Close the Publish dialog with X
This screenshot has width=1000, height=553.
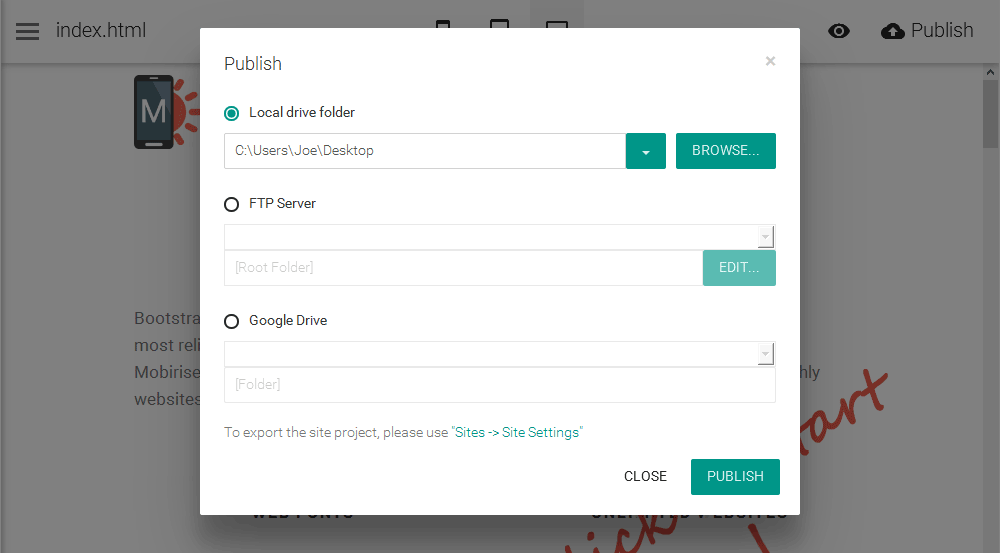pyautogui.click(x=770, y=61)
